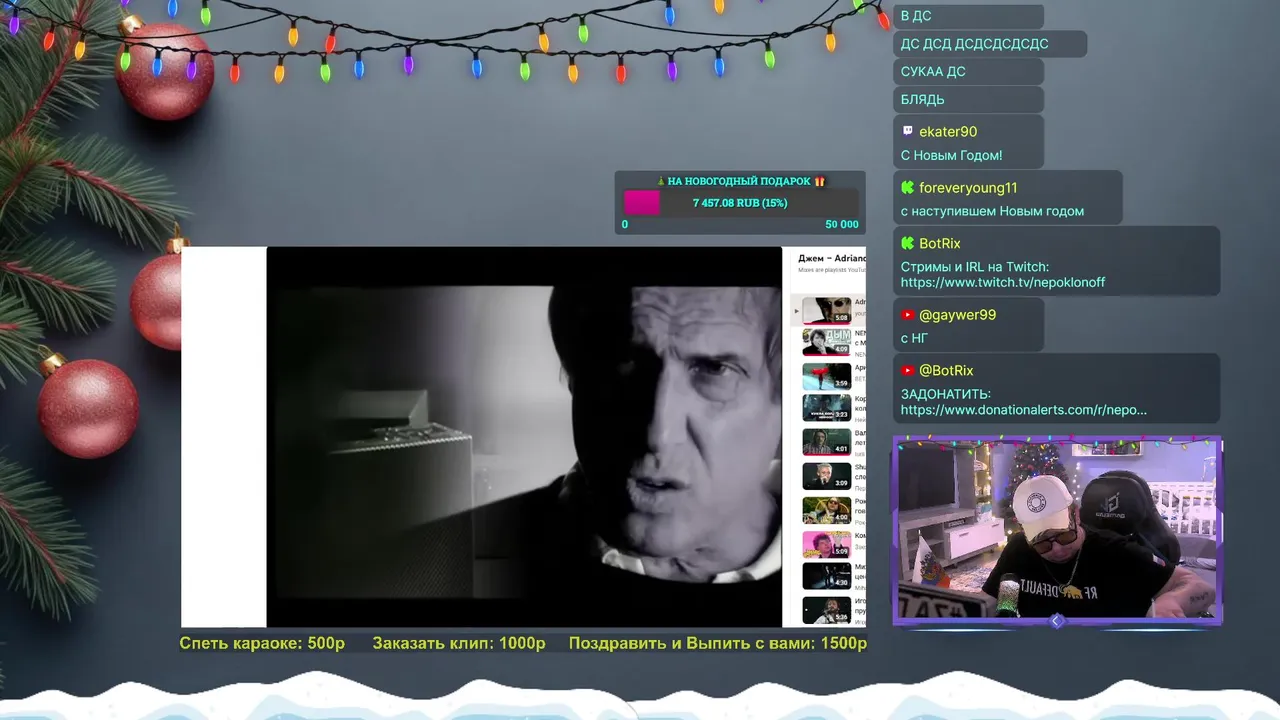Click the Christmas tree emoji on the donation goal
Screen dimensions: 1280x720
click(x=661, y=181)
